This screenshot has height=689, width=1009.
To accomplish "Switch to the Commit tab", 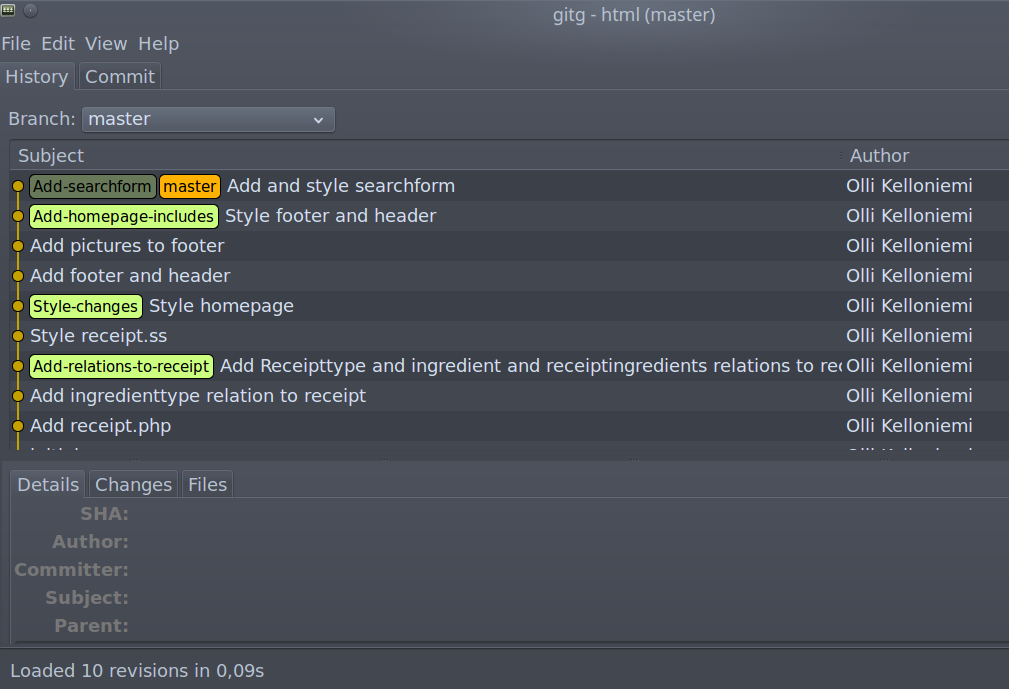I will pos(120,77).
